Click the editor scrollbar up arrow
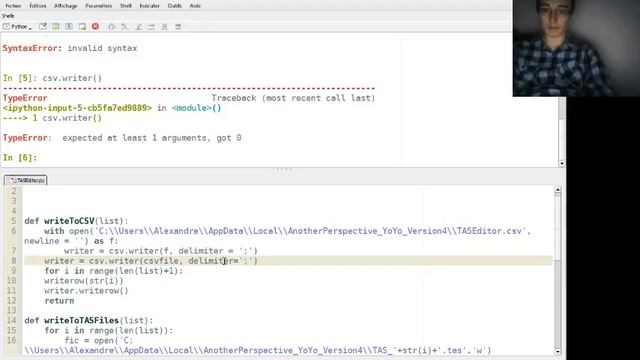 pyautogui.click(x=558, y=190)
